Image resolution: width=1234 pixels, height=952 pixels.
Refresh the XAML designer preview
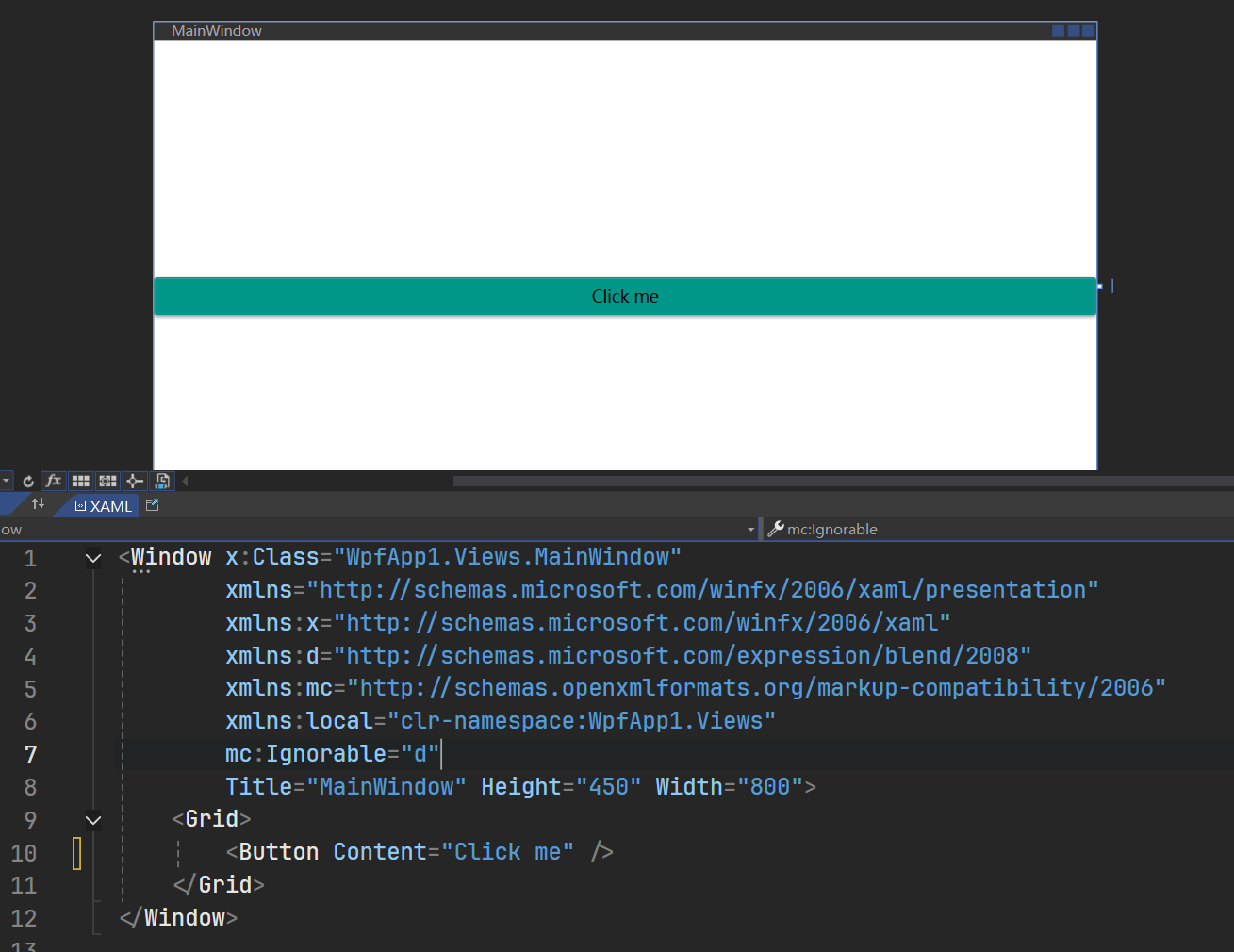click(x=27, y=481)
